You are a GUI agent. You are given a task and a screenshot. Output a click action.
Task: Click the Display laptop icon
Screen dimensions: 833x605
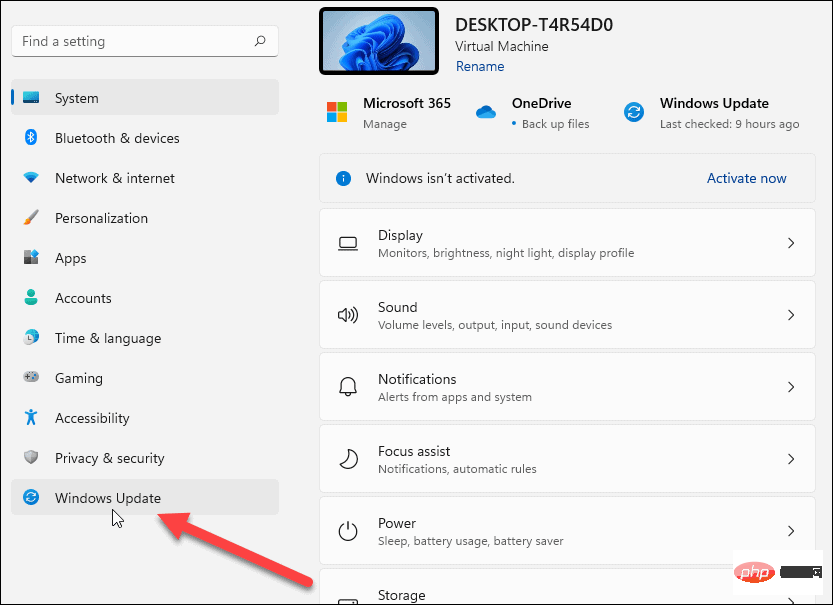348,243
